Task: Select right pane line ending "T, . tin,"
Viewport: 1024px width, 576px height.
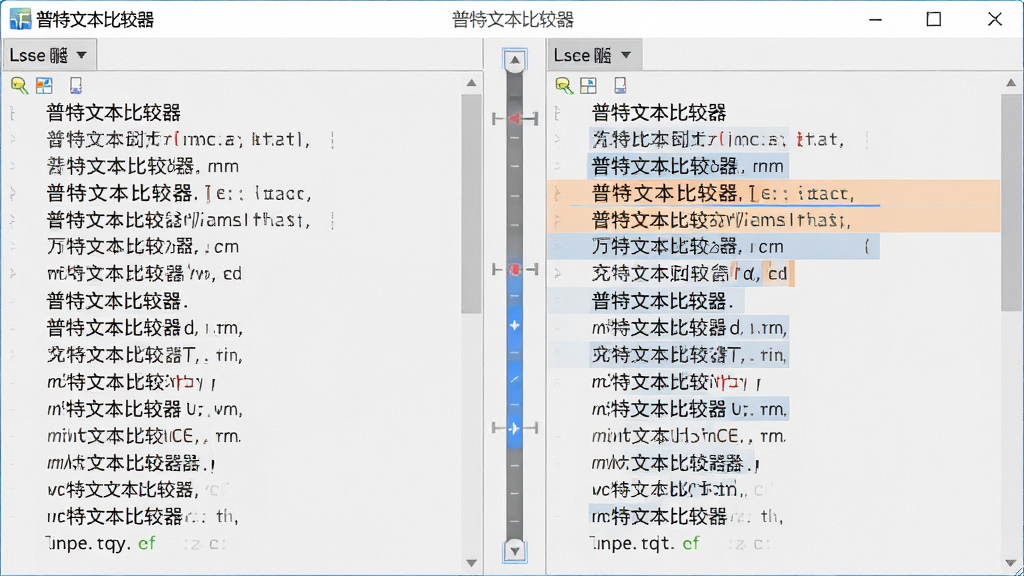Action: click(690, 355)
